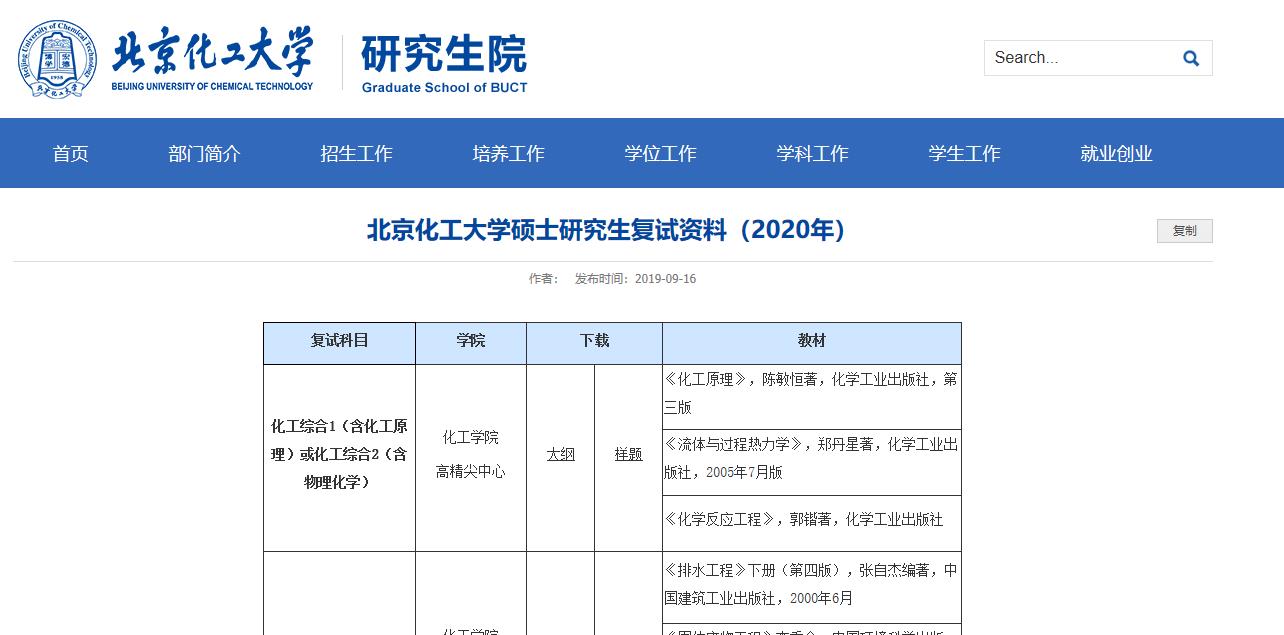Open the 首页 menu item
The width and height of the screenshot is (1284, 635).
pos(71,153)
